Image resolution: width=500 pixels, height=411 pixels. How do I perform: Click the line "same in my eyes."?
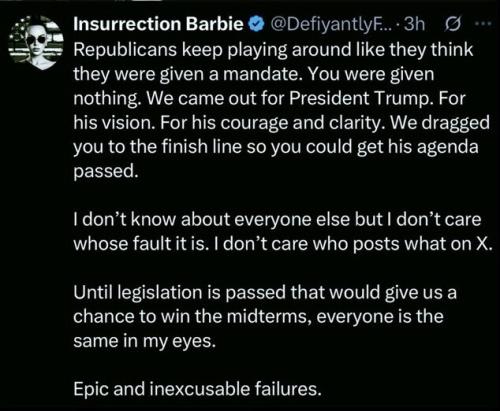[145, 341]
